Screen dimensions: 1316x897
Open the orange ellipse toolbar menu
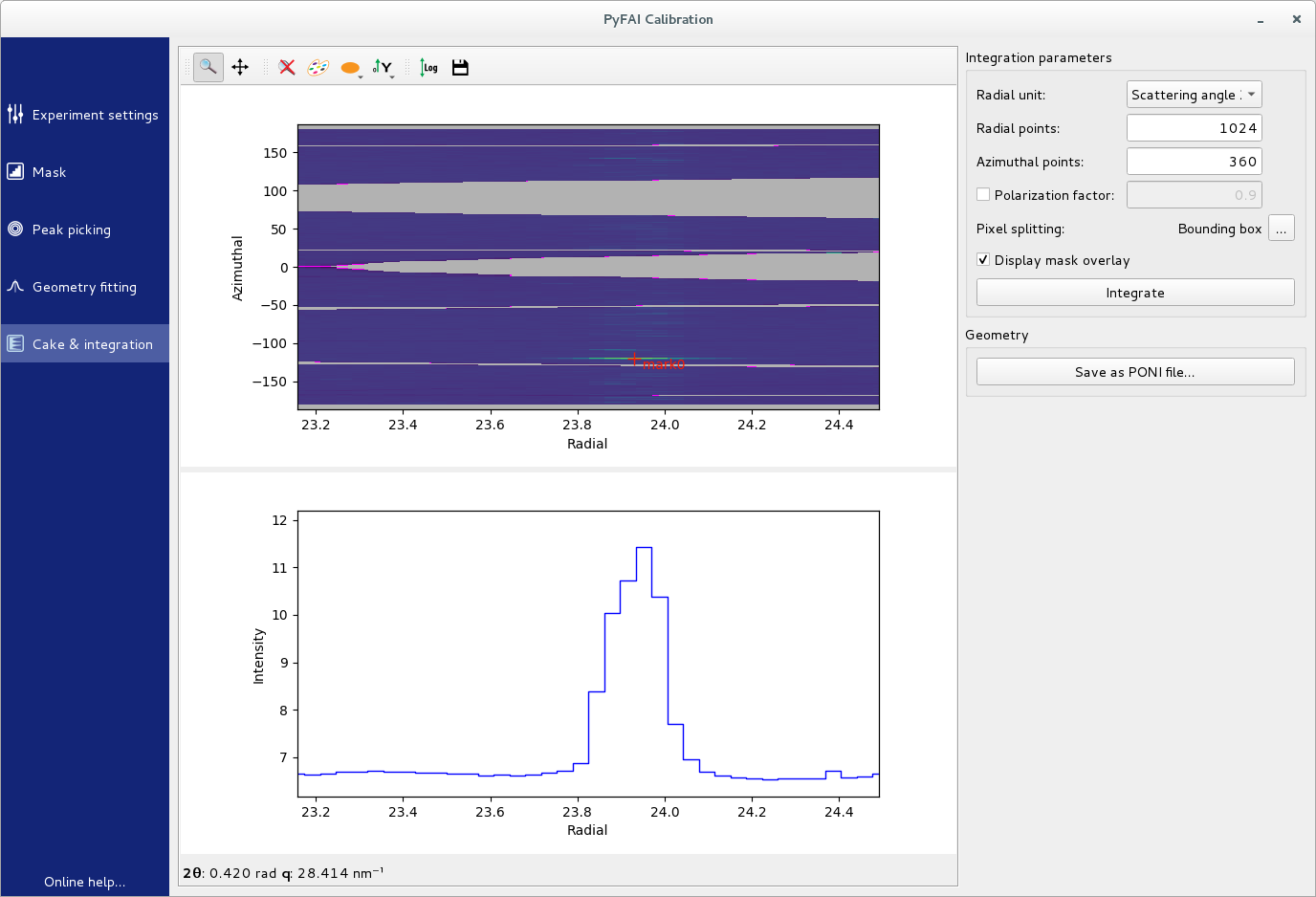[351, 68]
